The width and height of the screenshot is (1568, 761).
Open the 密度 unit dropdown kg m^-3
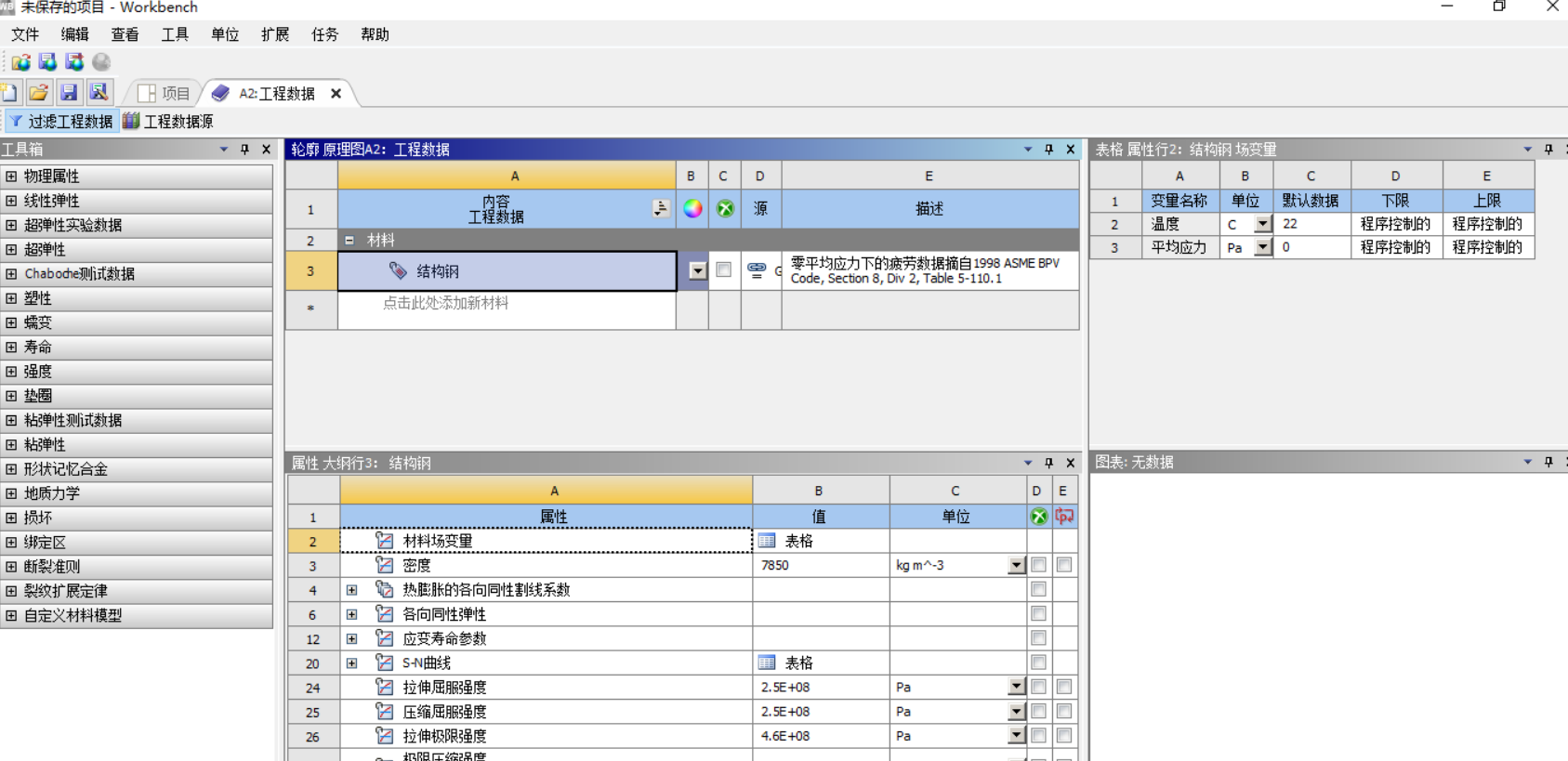tap(1016, 565)
